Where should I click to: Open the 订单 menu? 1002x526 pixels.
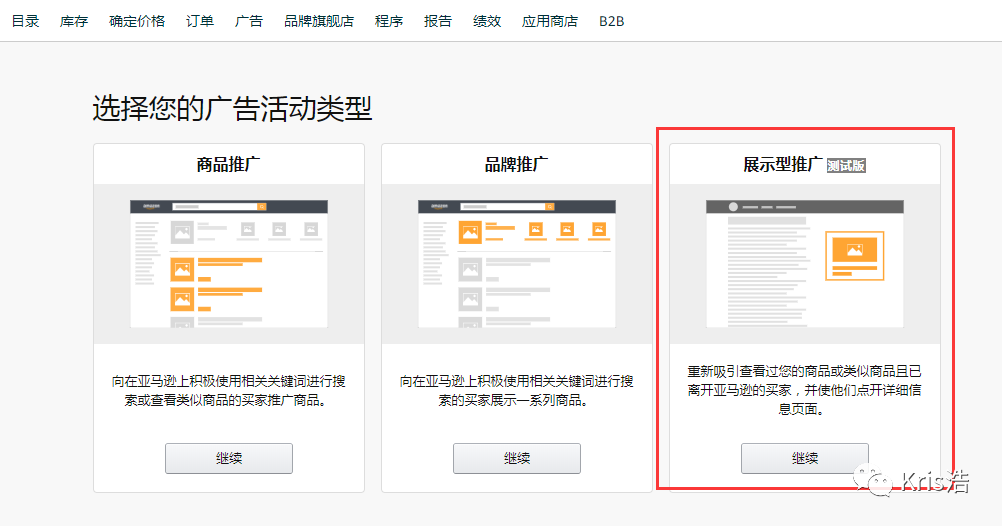[x=200, y=21]
